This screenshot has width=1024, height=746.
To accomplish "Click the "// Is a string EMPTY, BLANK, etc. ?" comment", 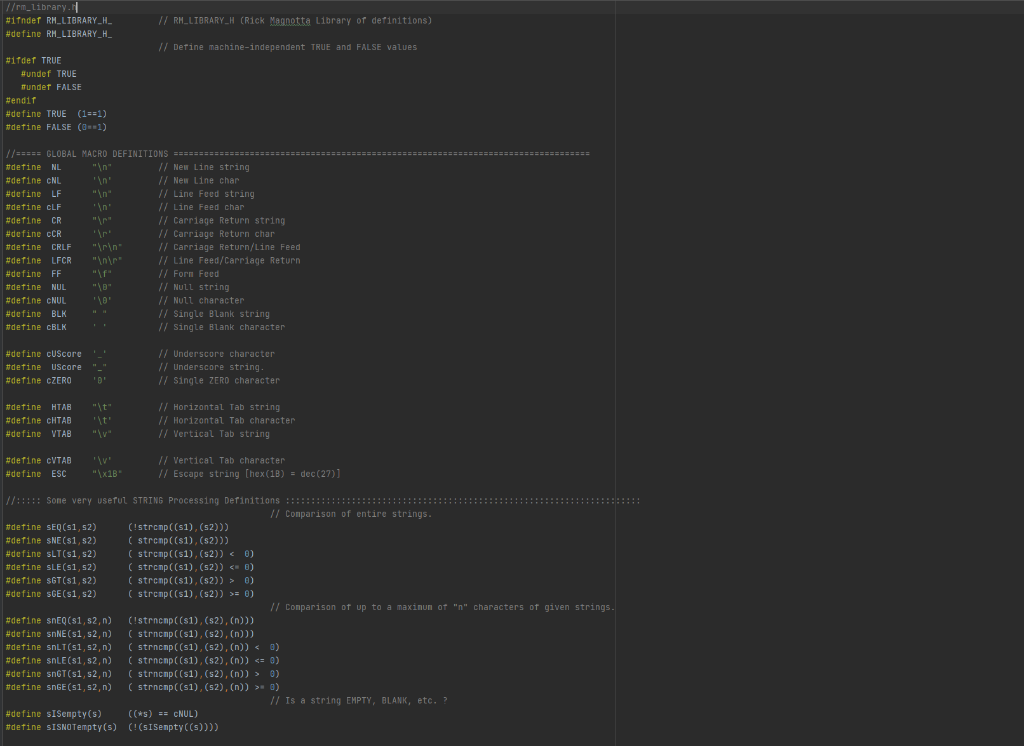I will click(359, 701).
